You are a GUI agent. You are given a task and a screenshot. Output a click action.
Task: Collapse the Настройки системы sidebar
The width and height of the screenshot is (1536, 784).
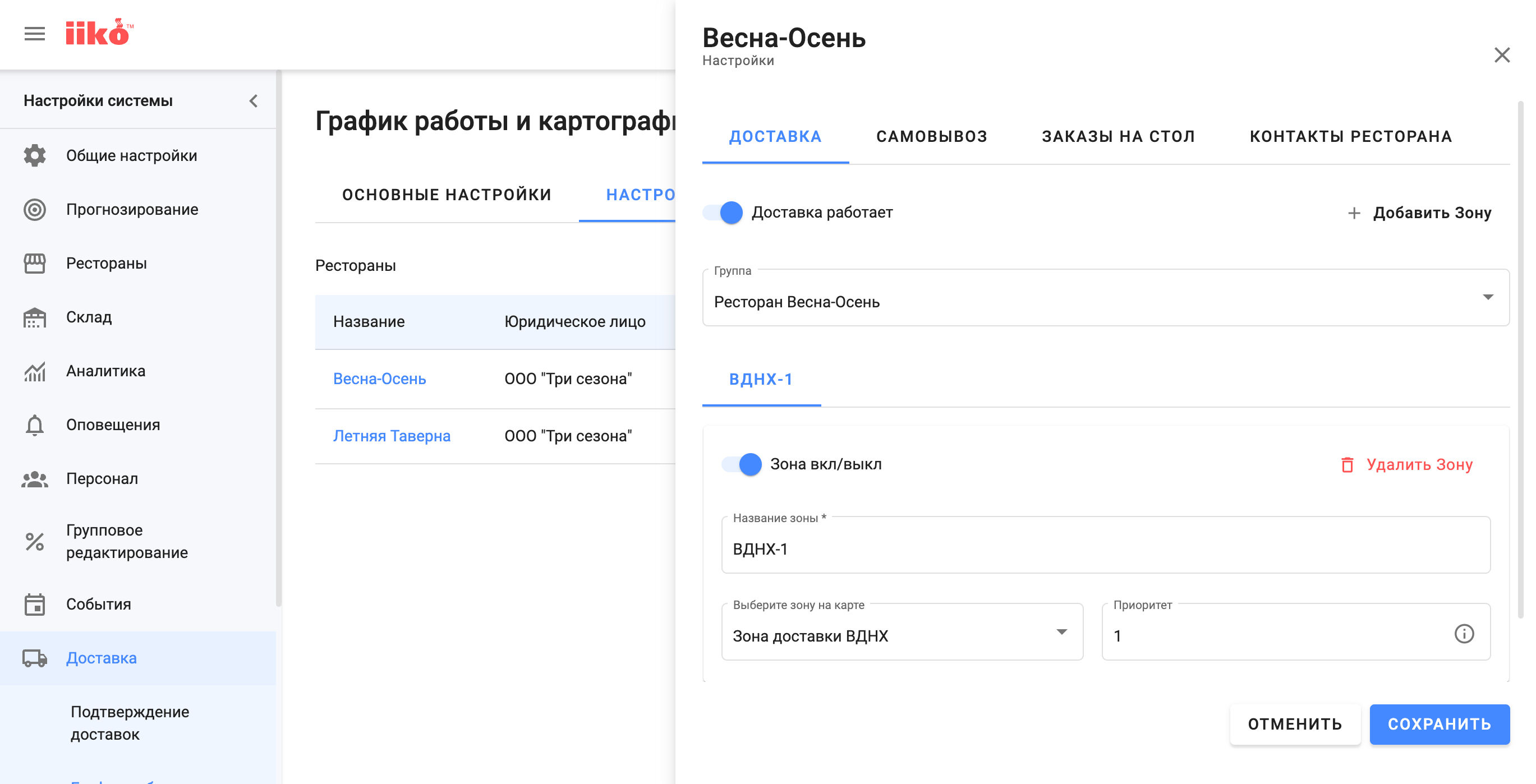point(254,101)
